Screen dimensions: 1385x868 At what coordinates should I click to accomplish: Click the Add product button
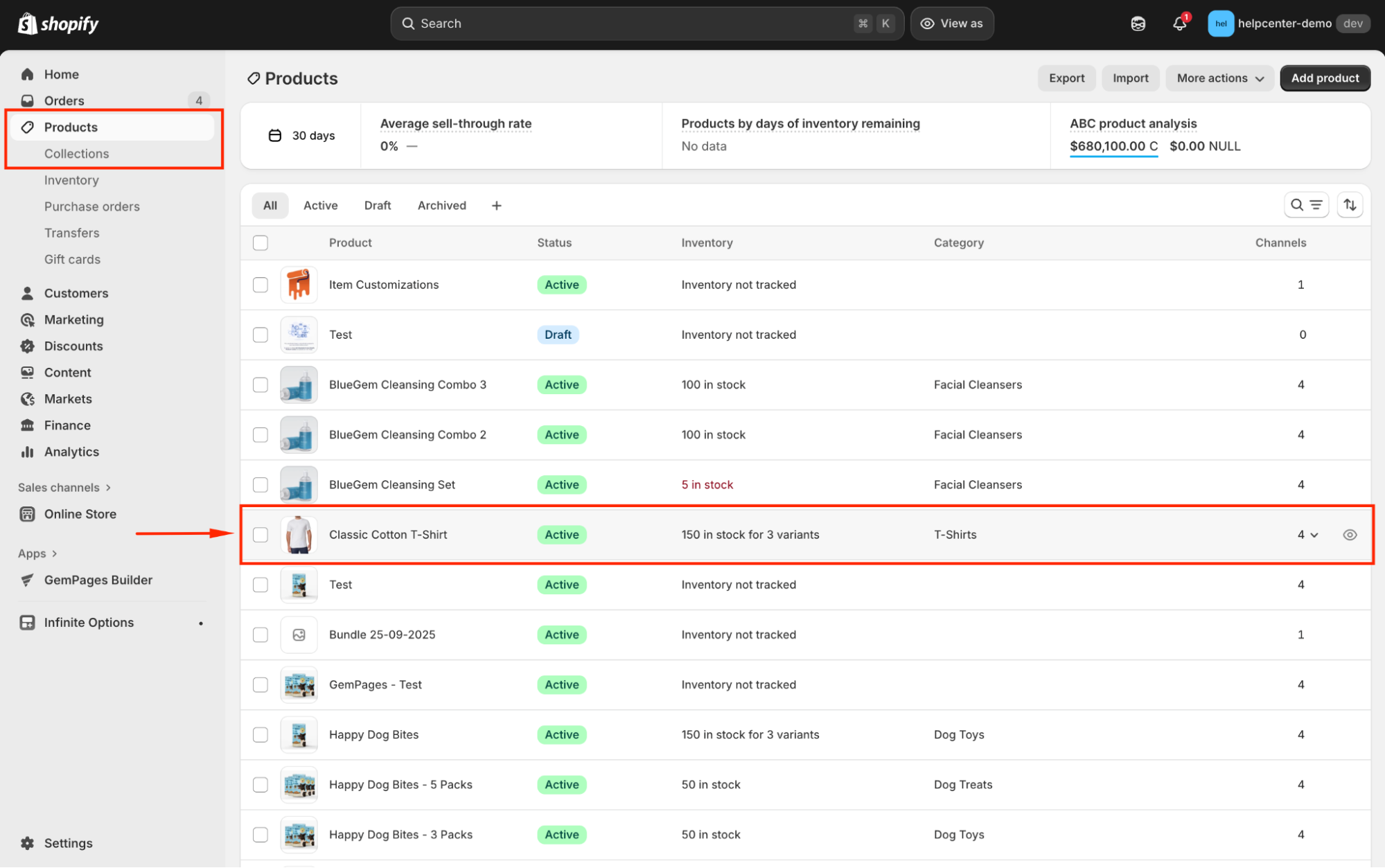click(1324, 78)
